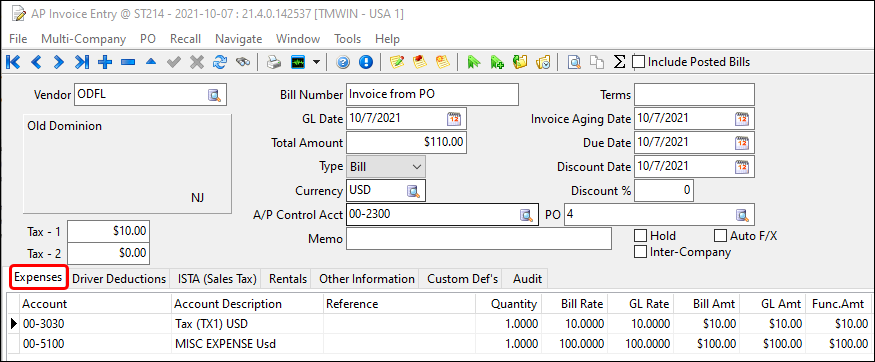
Task: Delete record using minus icon
Action: coord(128,62)
